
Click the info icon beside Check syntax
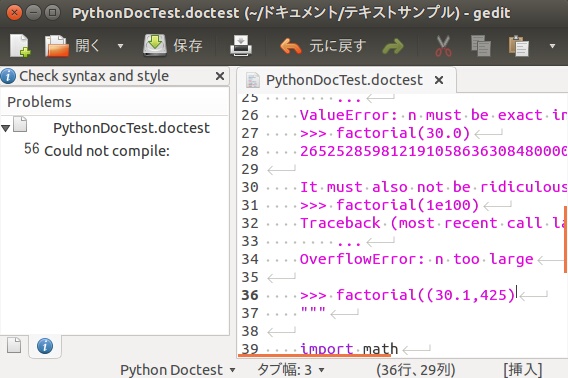click(8, 76)
